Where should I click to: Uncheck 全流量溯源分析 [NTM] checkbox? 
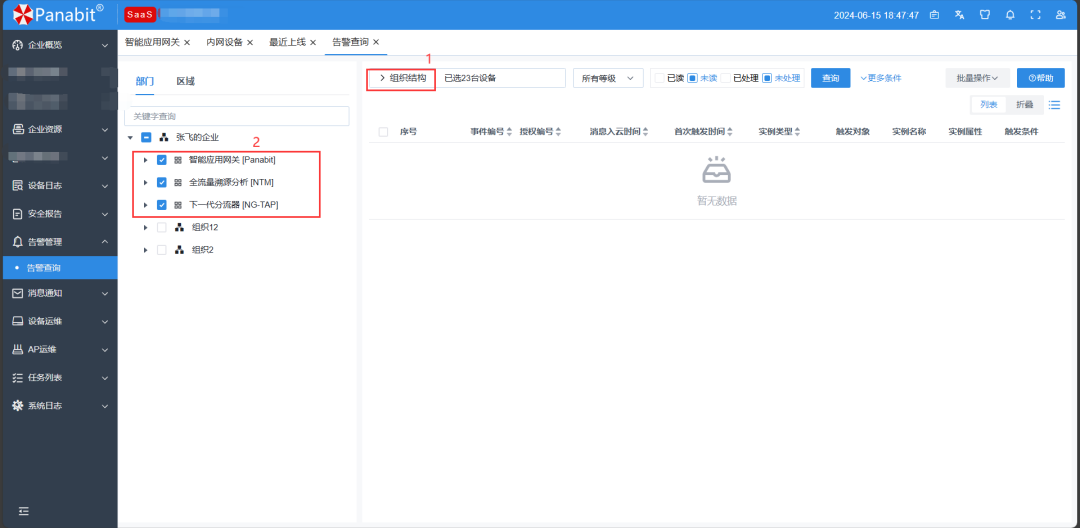click(x=162, y=182)
